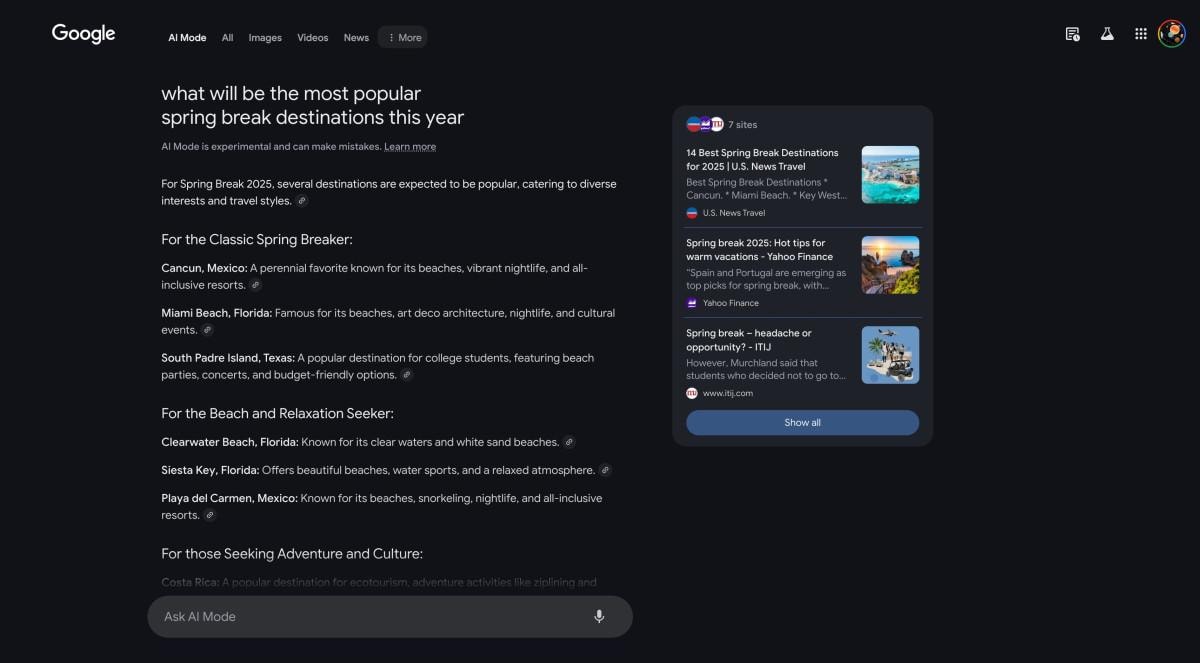This screenshot has height=663, width=1200.
Task: Open Search Labs flask icon
Action: pos(1107,34)
